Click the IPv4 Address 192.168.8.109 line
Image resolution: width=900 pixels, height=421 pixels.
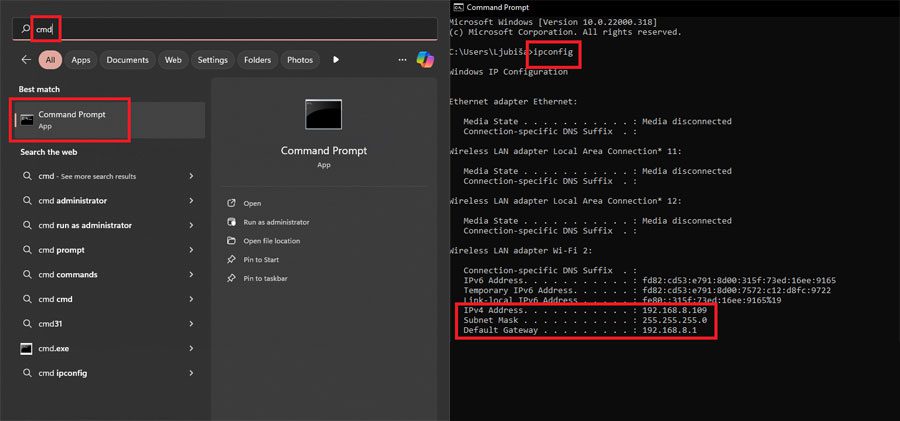click(x=585, y=311)
